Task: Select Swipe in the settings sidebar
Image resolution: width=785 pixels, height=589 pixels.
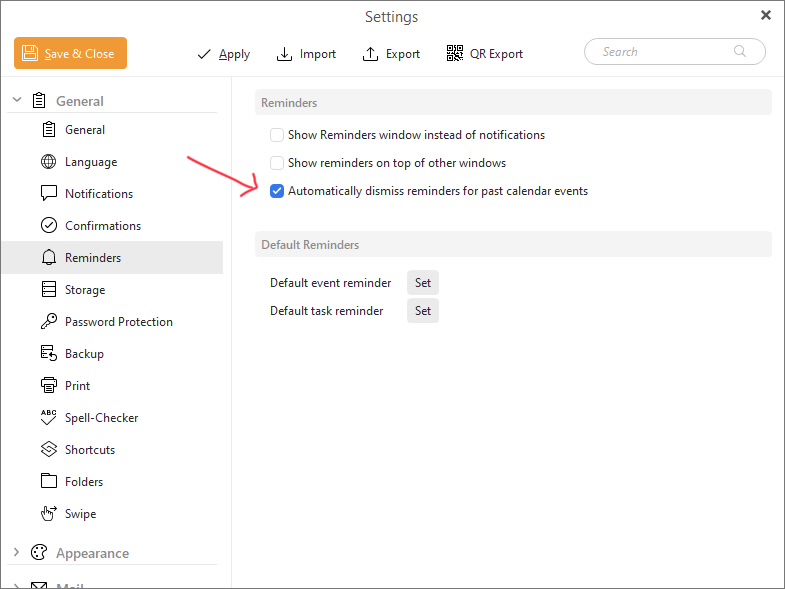Action: (x=80, y=514)
